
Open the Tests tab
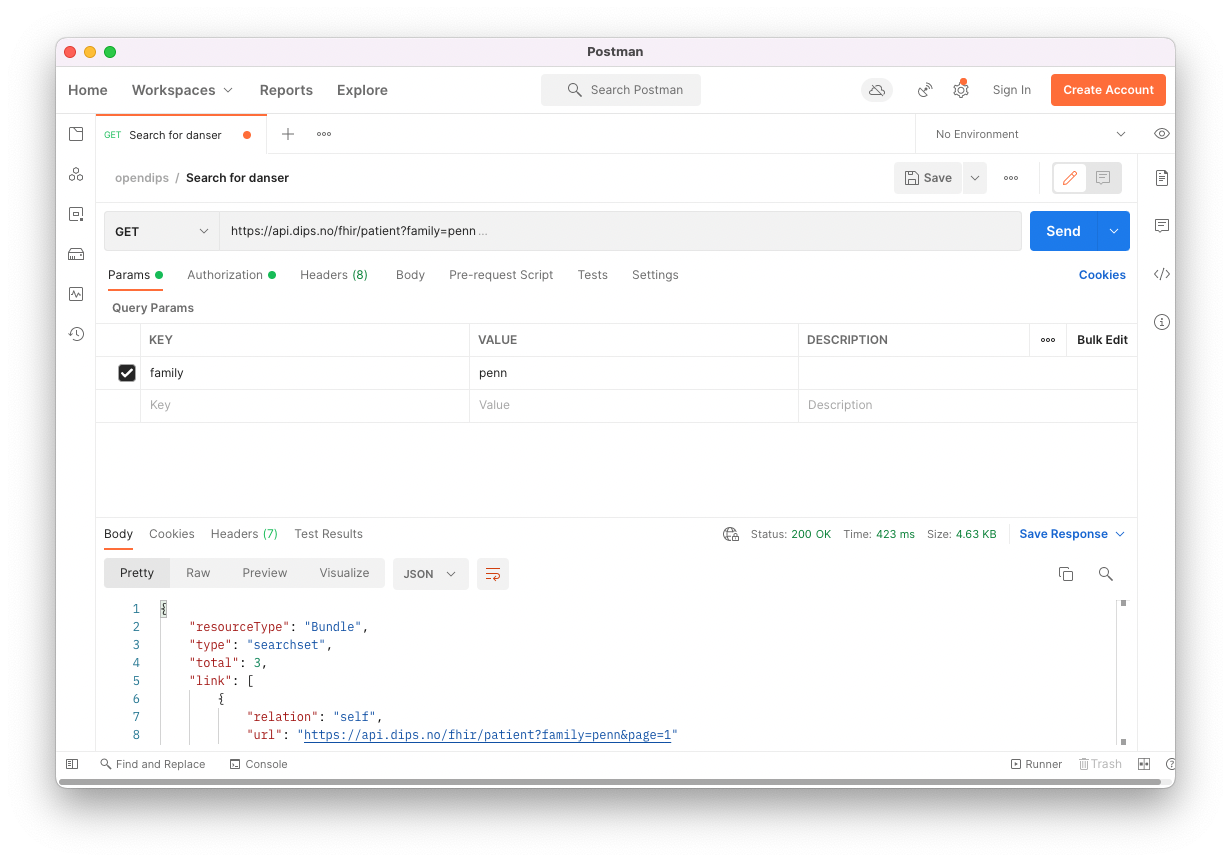point(592,275)
